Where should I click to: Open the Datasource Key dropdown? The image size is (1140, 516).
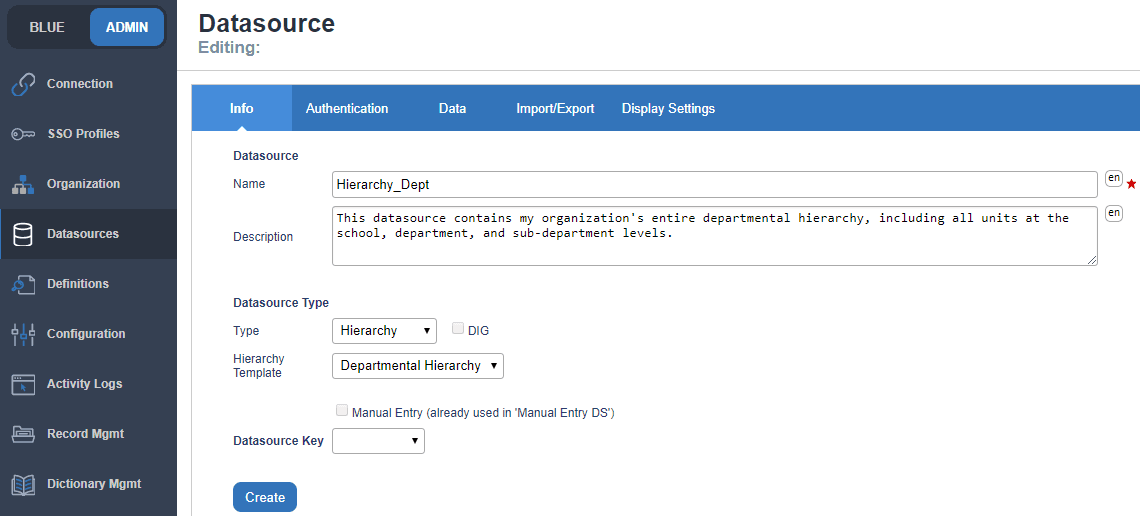click(378, 440)
